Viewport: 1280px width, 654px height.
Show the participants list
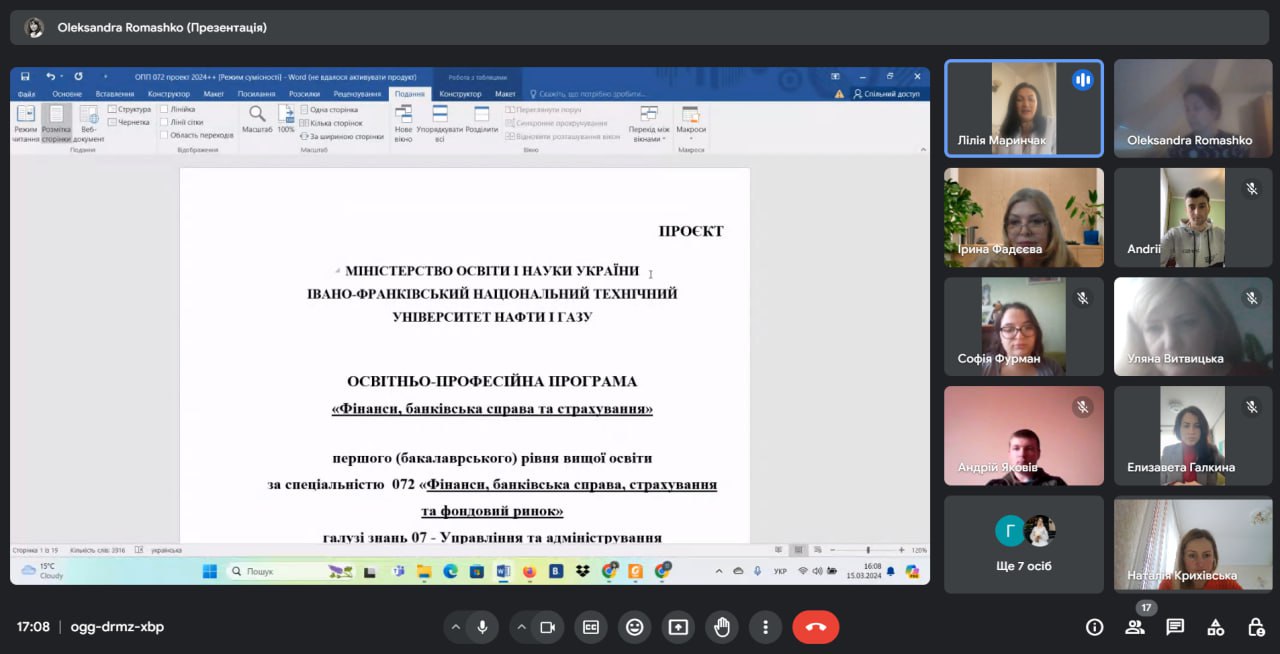pos(1135,627)
